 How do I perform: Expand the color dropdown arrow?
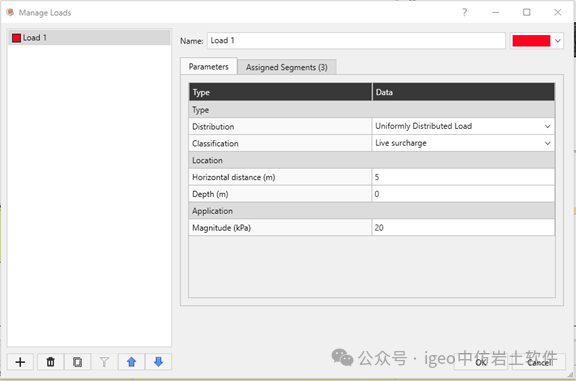click(x=558, y=41)
